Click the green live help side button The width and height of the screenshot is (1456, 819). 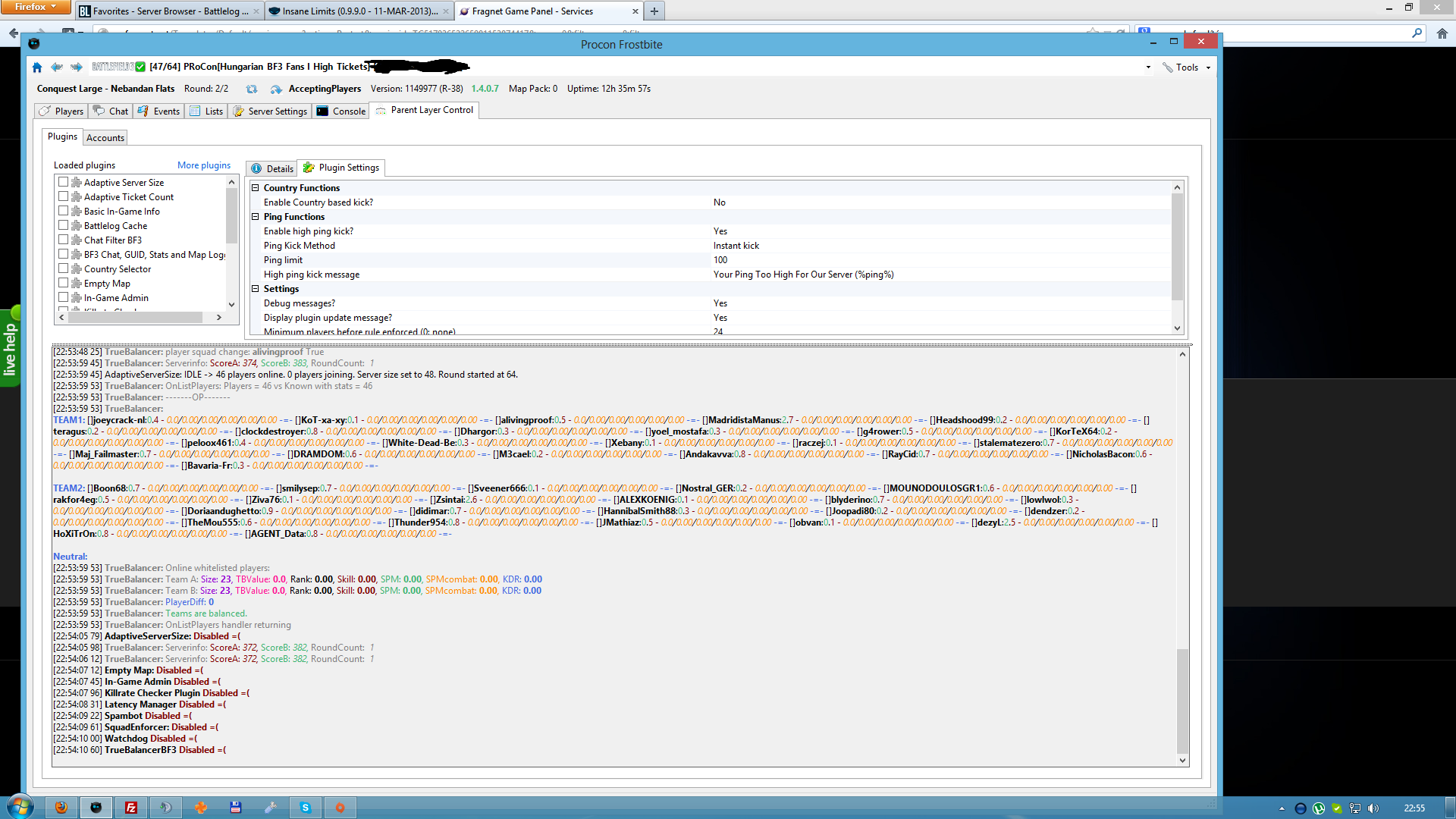[10, 348]
